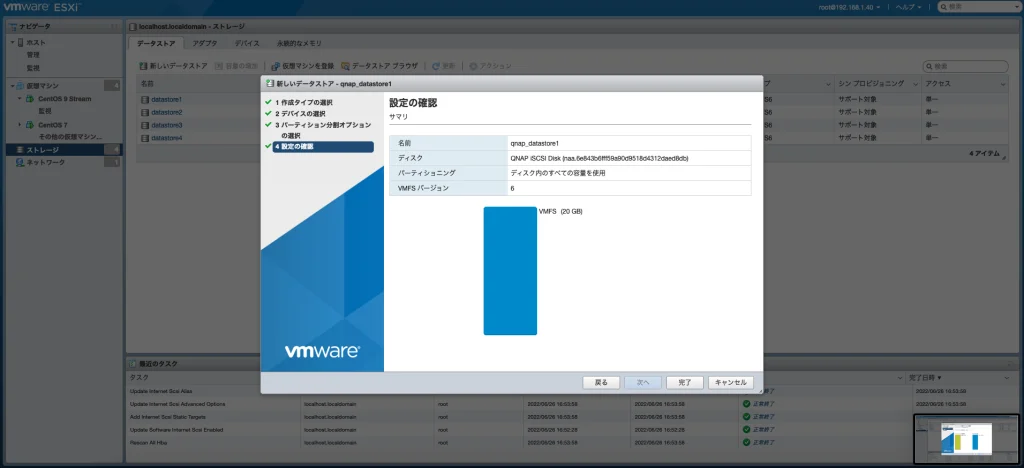Click the global 検索 field in header
This screenshot has width=1024, height=468.
pos(980,7)
